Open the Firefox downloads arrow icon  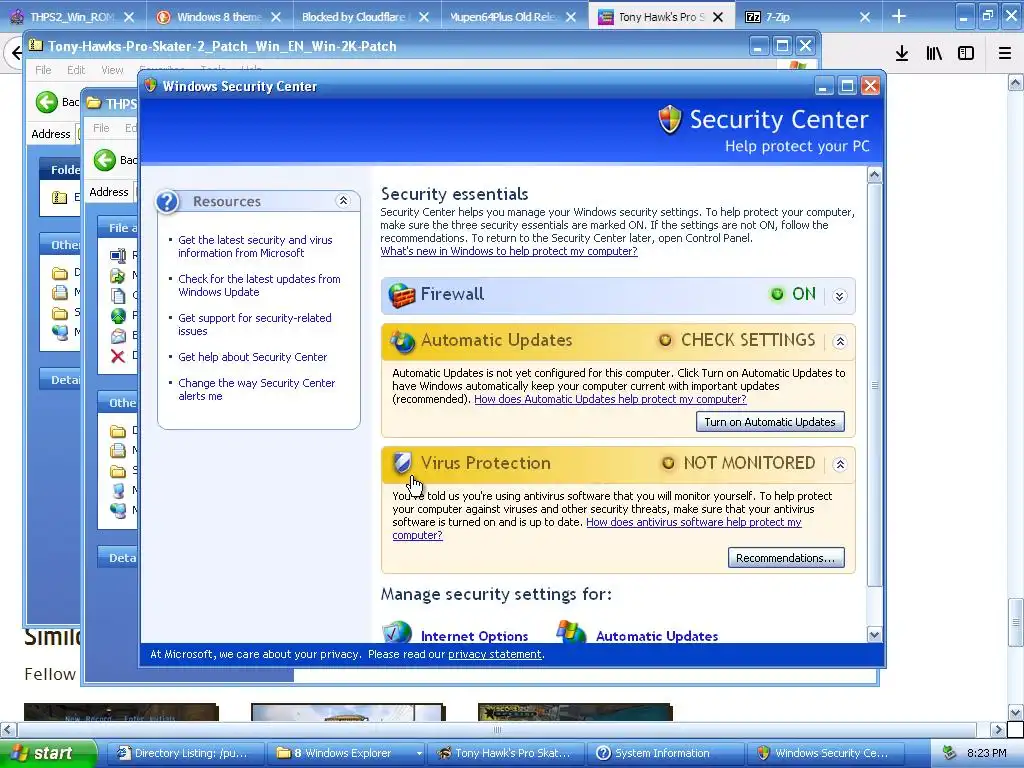902,54
